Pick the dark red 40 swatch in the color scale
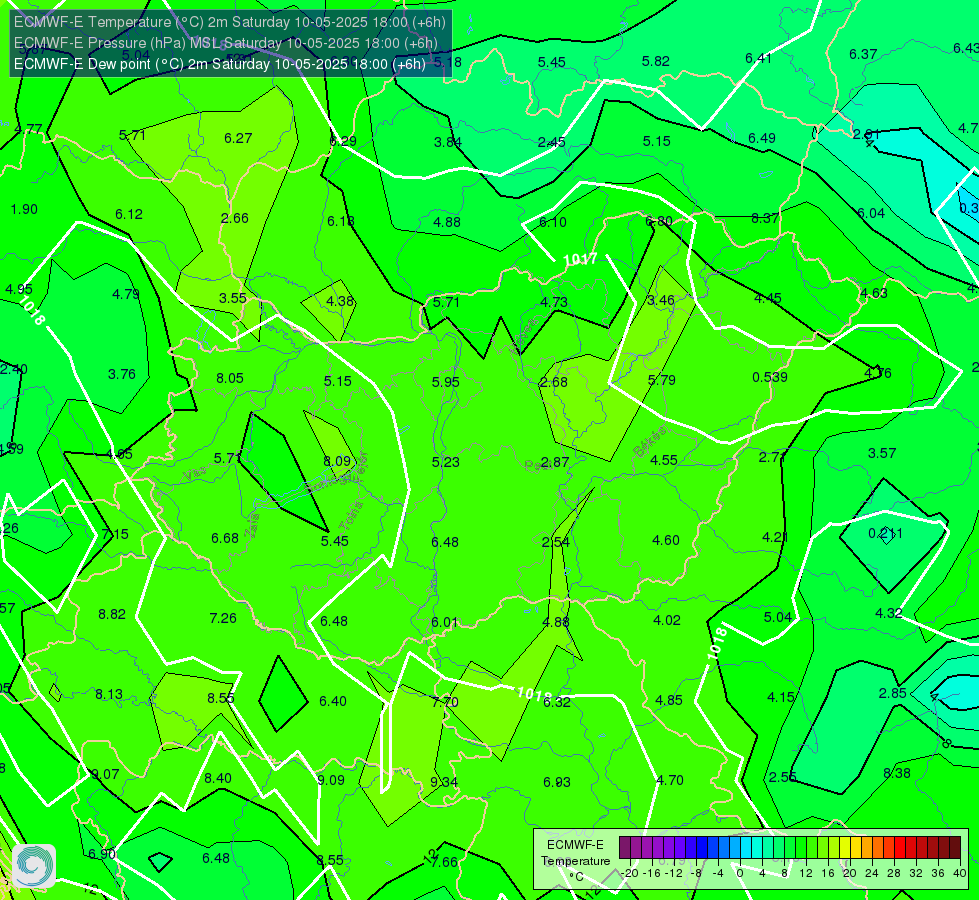This screenshot has width=979, height=900. click(955, 848)
